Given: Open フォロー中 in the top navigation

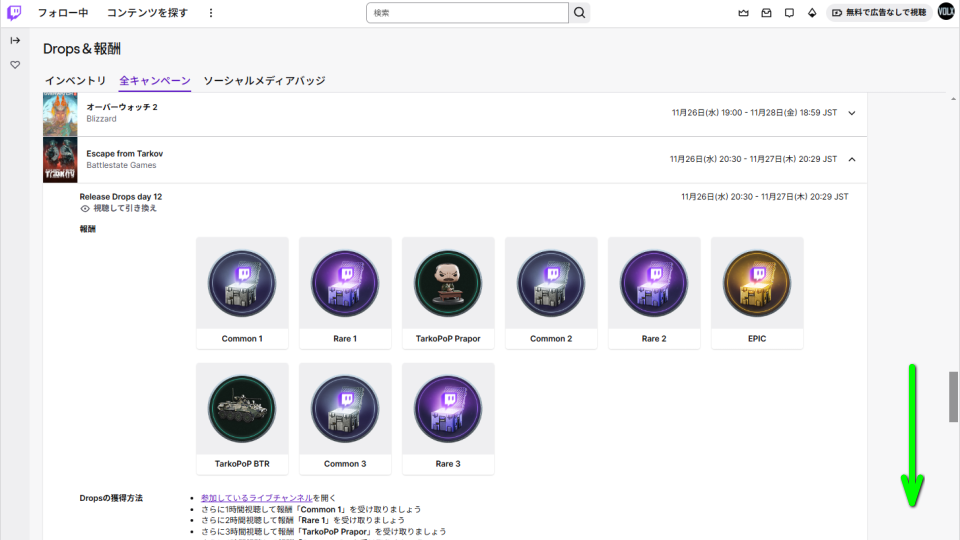Looking at the screenshot, I should click(x=63, y=13).
